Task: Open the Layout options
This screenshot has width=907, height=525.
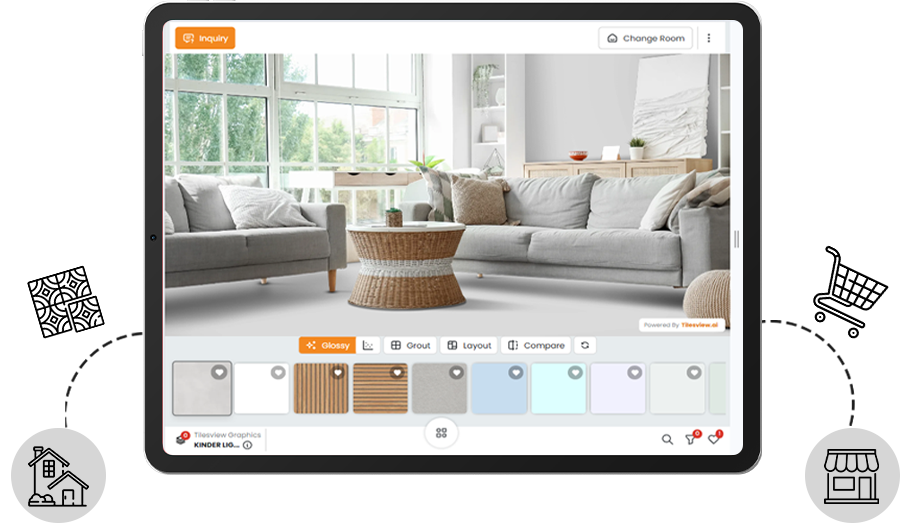Action: tap(469, 345)
